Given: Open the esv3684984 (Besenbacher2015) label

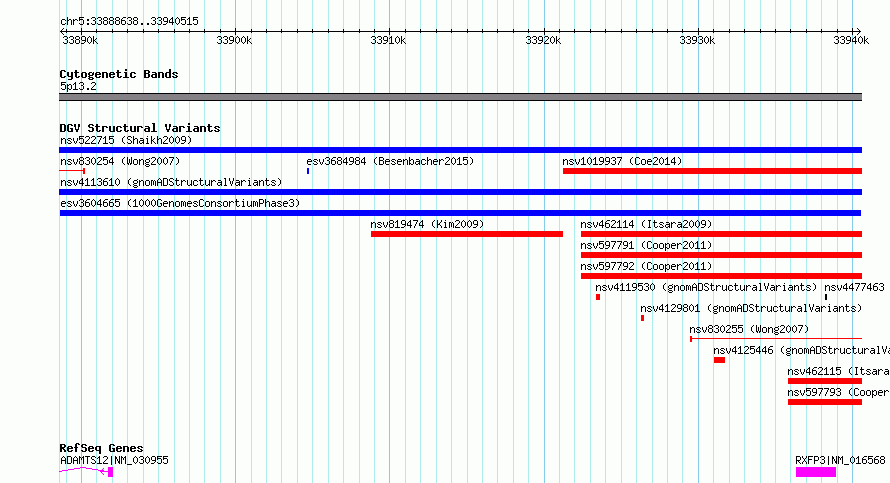Looking at the screenshot, I should [390, 161].
